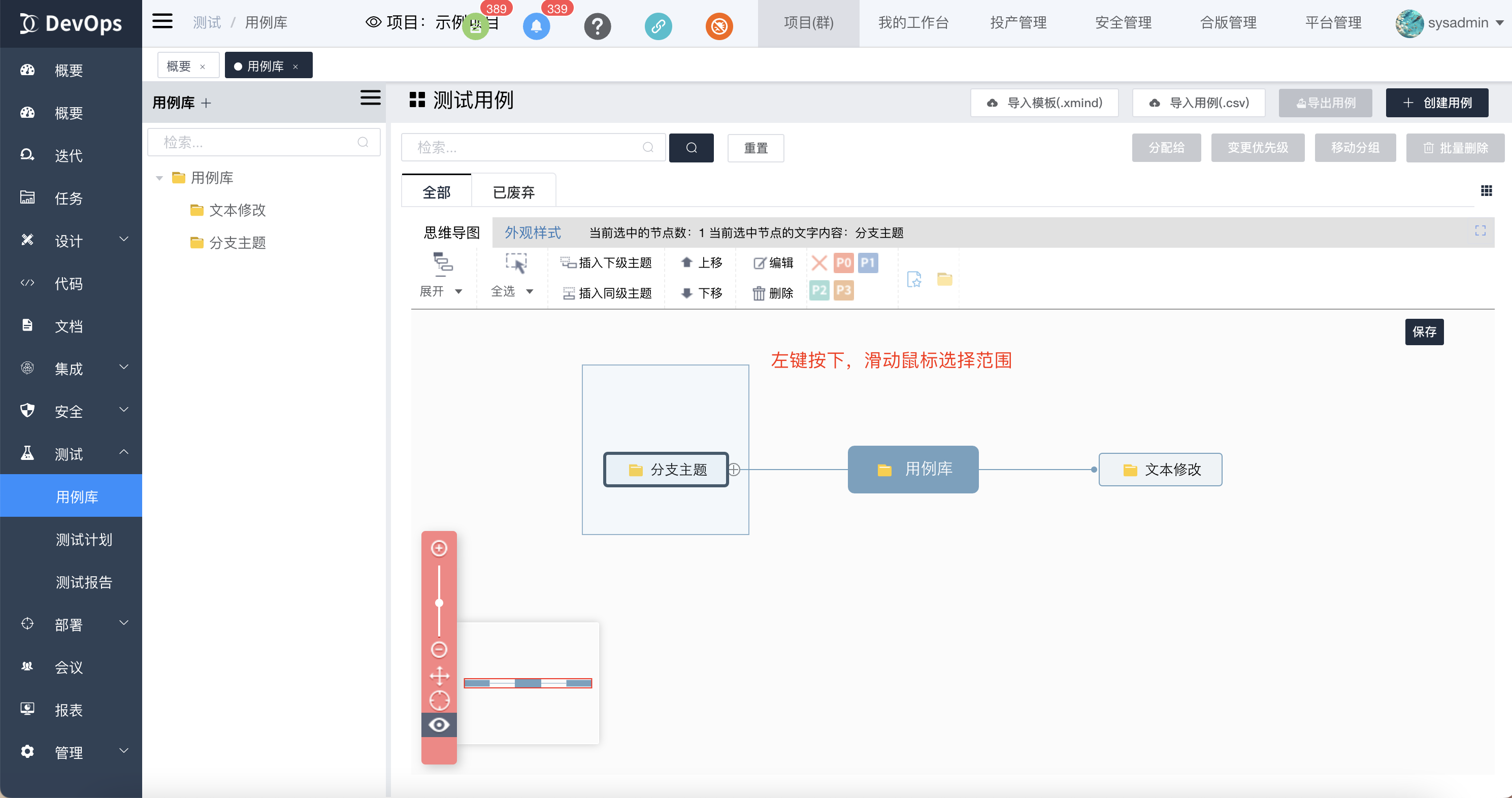The height and width of the screenshot is (798, 1512).
Task: Open the 展开 dropdown arrow
Action: pyautogui.click(x=459, y=291)
